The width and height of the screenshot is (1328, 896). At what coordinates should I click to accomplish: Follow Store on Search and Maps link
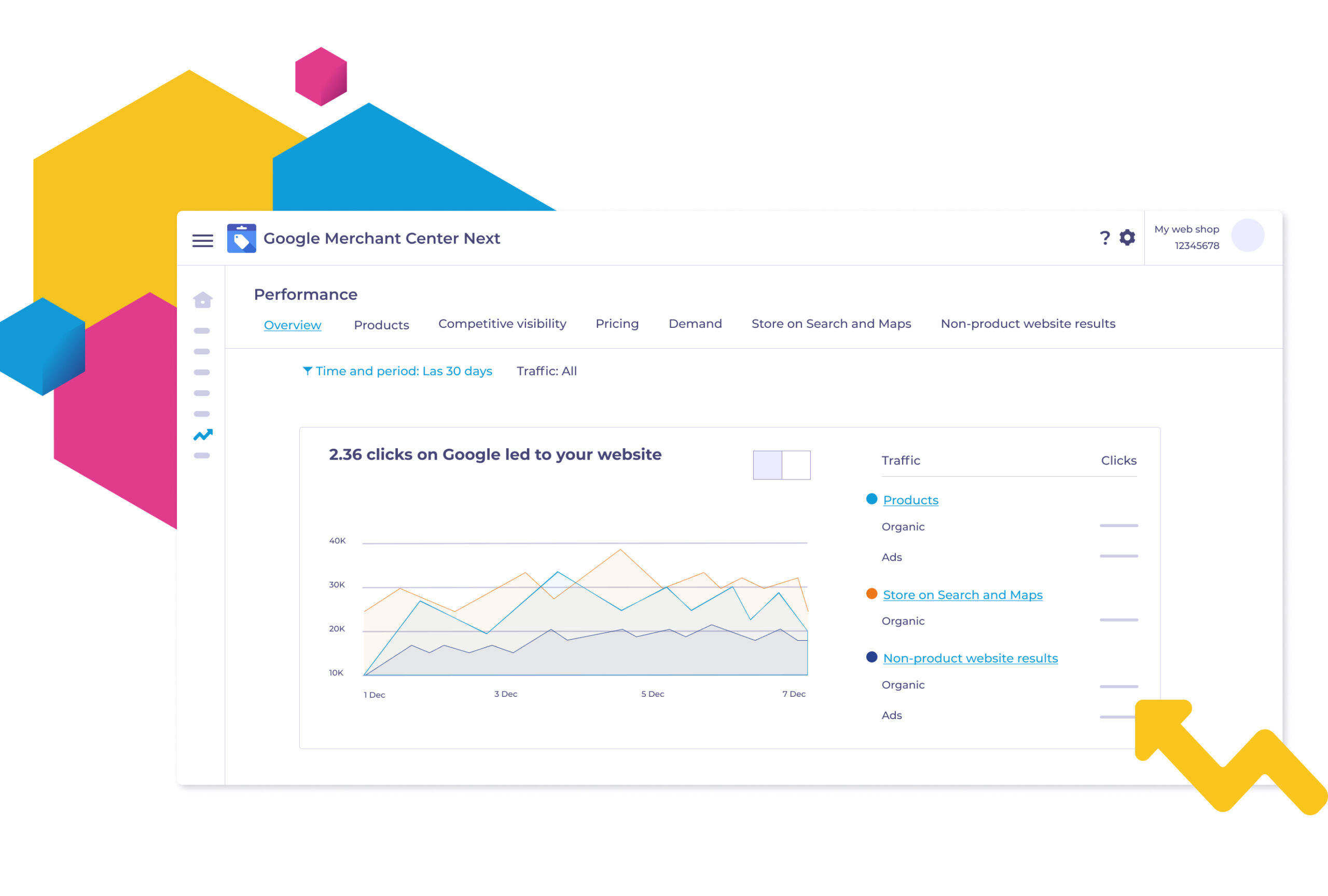click(962, 595)
